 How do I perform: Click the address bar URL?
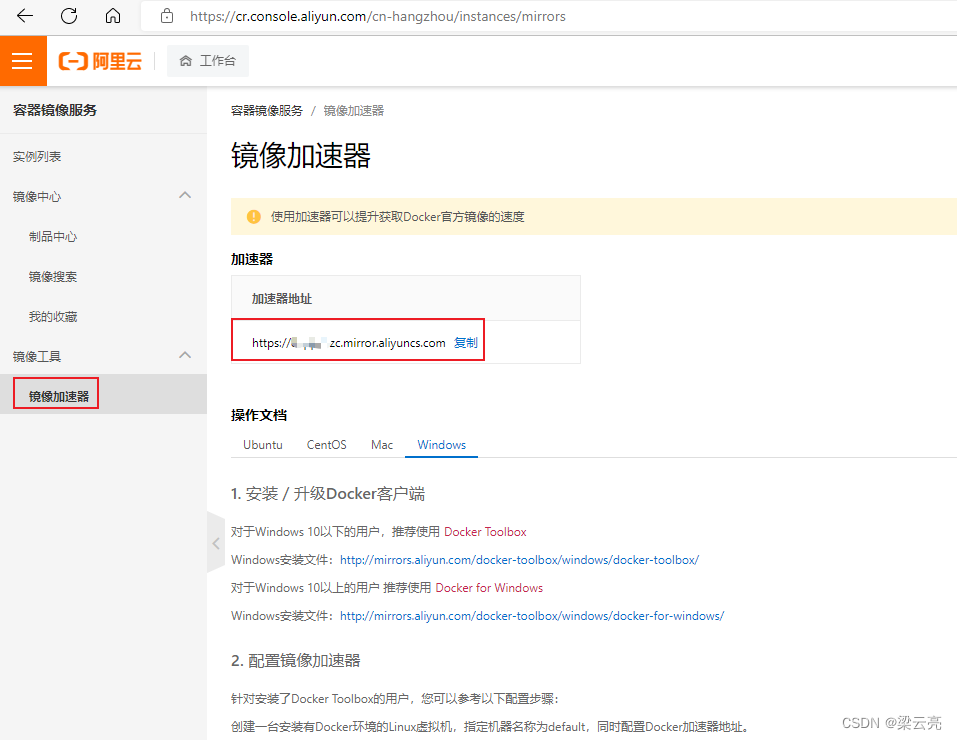point(378,16)
